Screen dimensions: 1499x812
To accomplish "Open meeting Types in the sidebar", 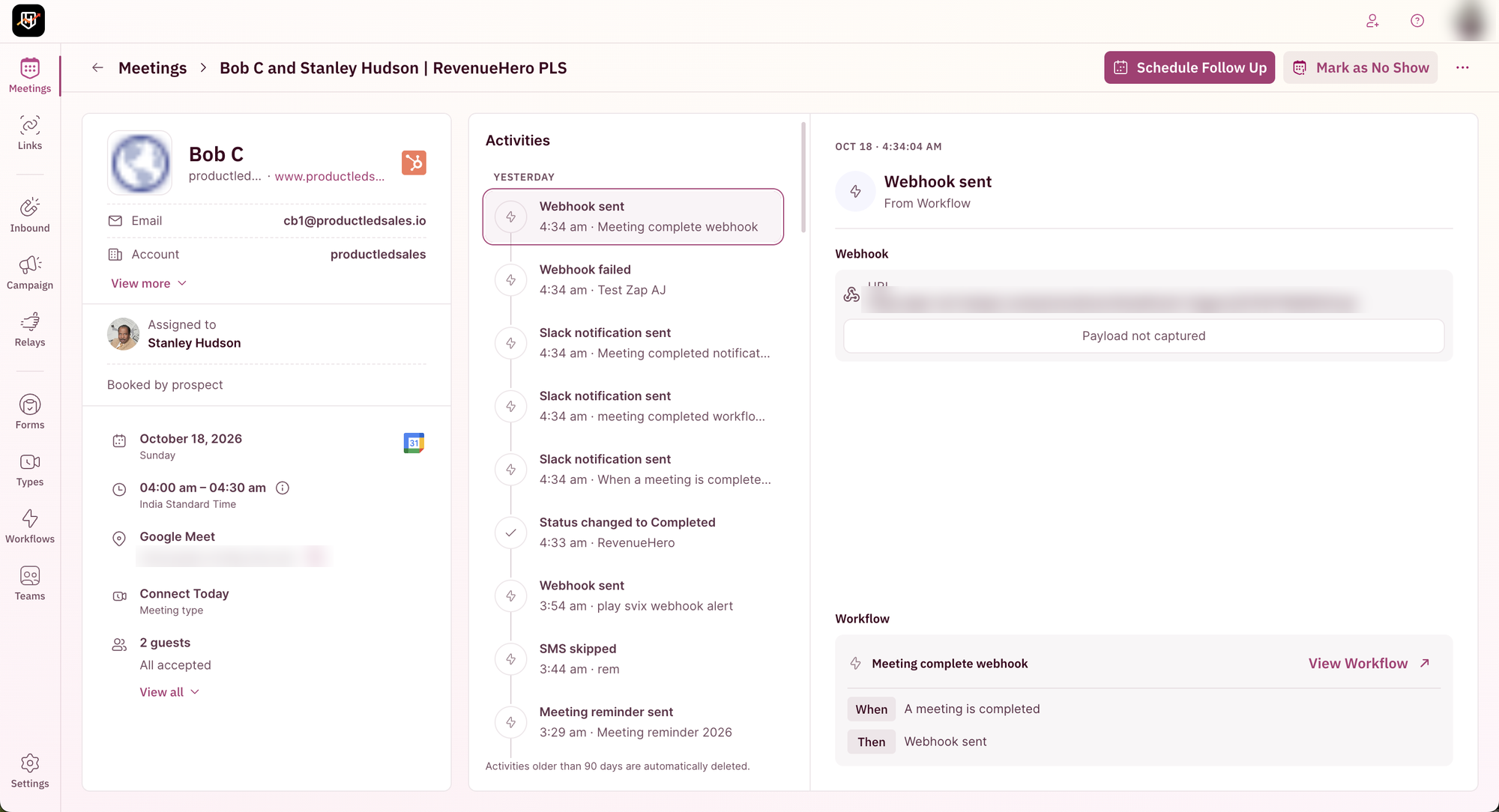I will tap(30, 470).
